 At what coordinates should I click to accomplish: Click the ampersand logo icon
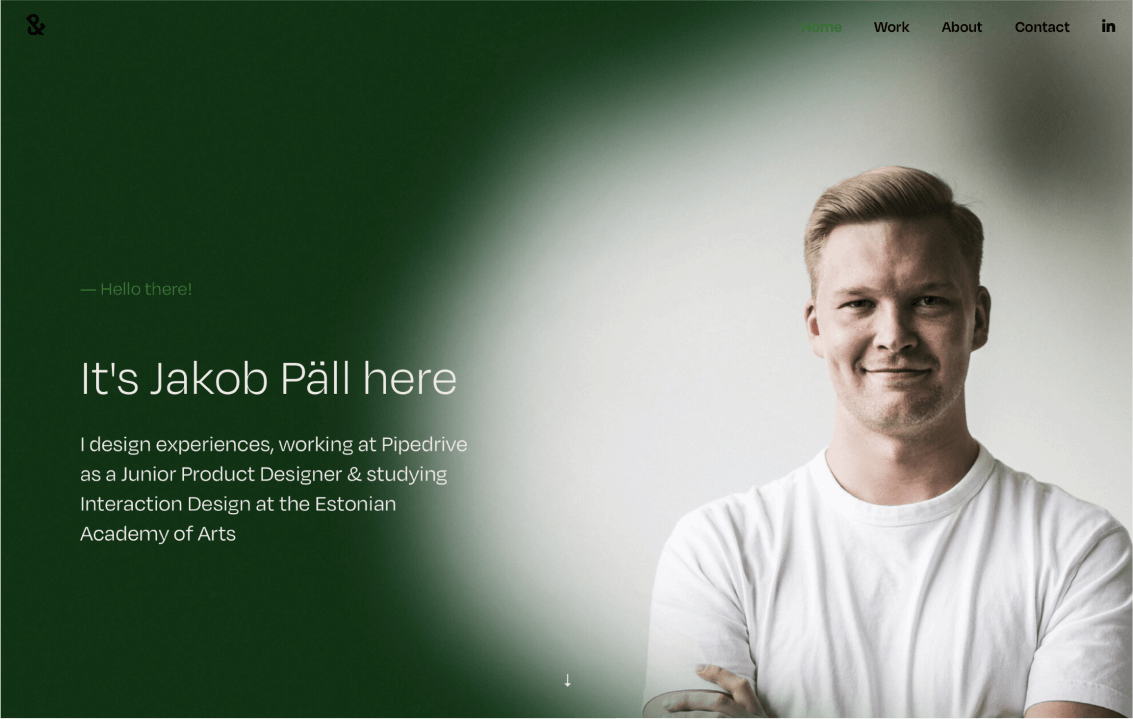(x=35, y=25)
